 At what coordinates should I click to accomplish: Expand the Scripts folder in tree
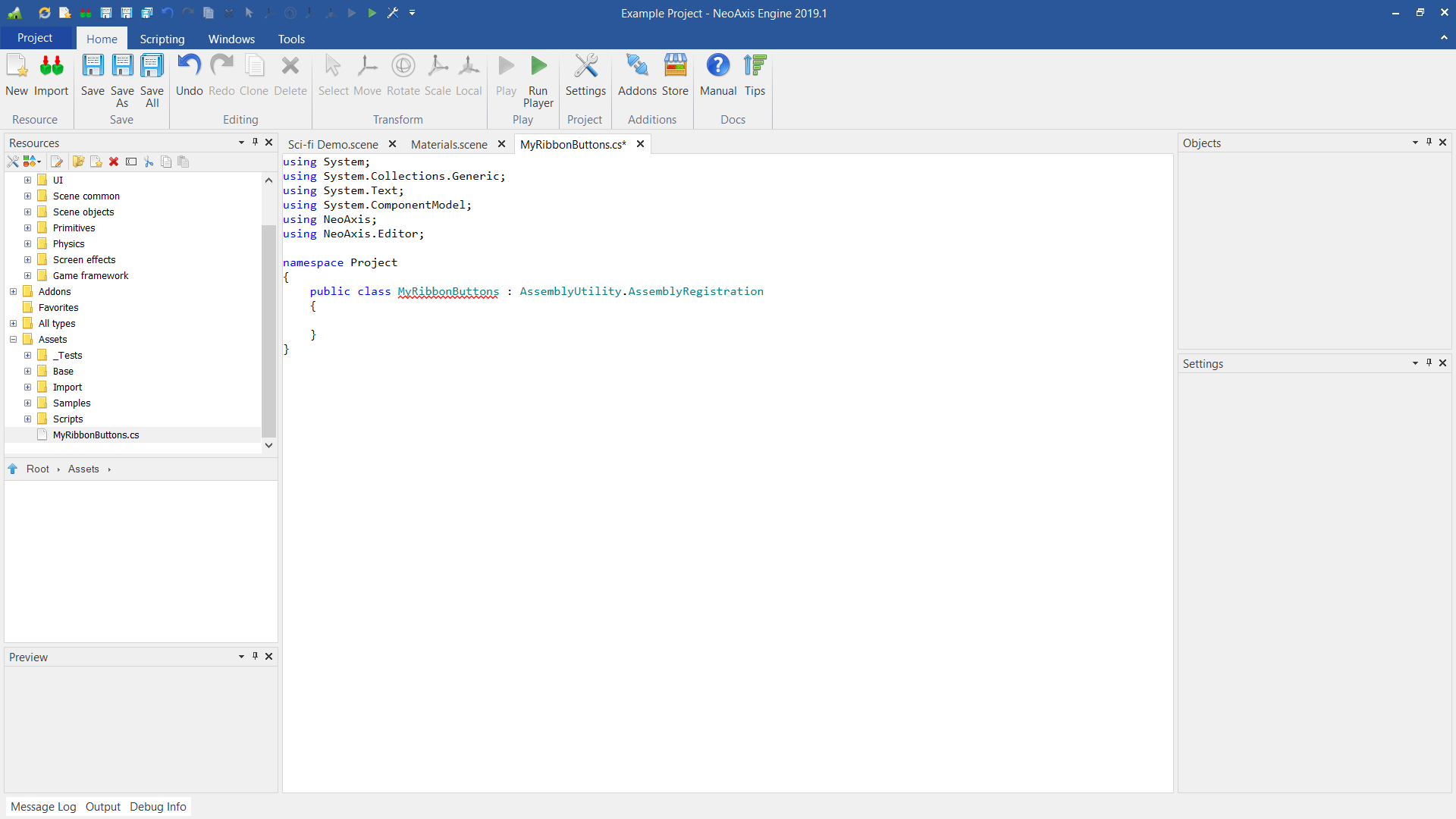click(x=28, y=419)
